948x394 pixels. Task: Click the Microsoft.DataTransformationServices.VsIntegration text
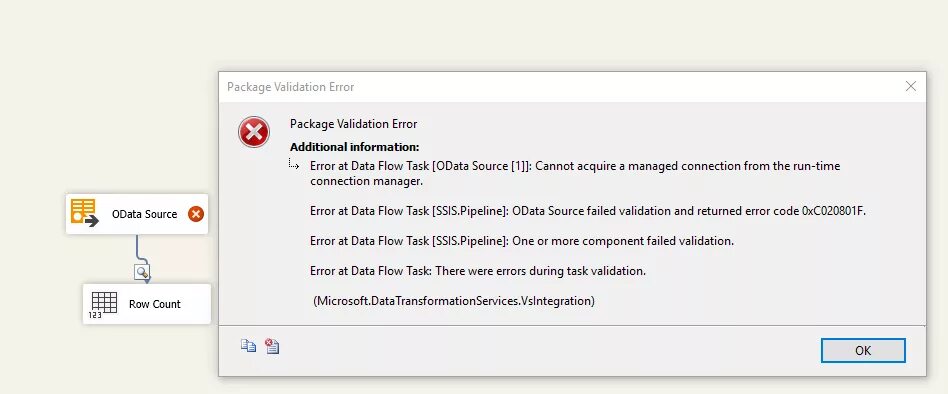454,300
